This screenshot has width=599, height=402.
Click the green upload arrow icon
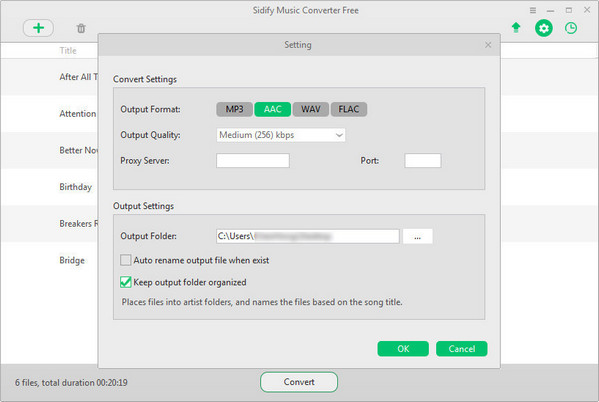coord(516,28)
